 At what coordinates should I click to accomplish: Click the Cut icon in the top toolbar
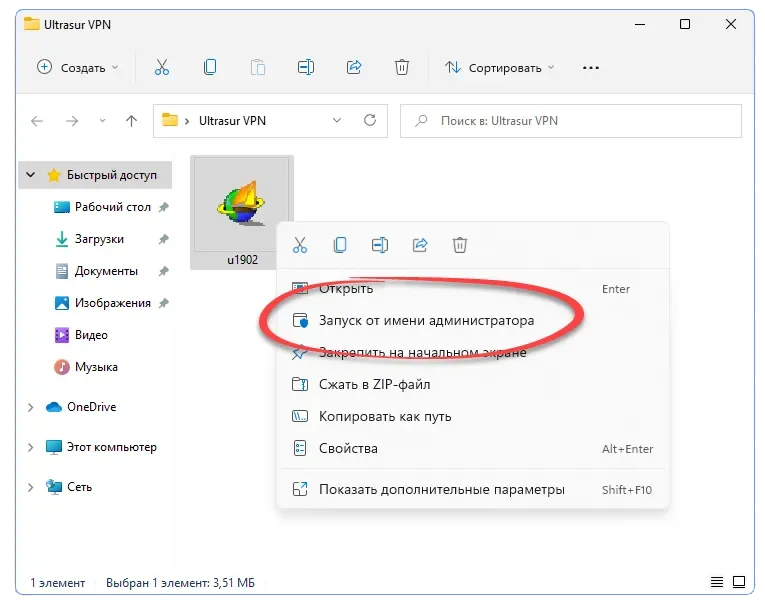coord(161,67)
